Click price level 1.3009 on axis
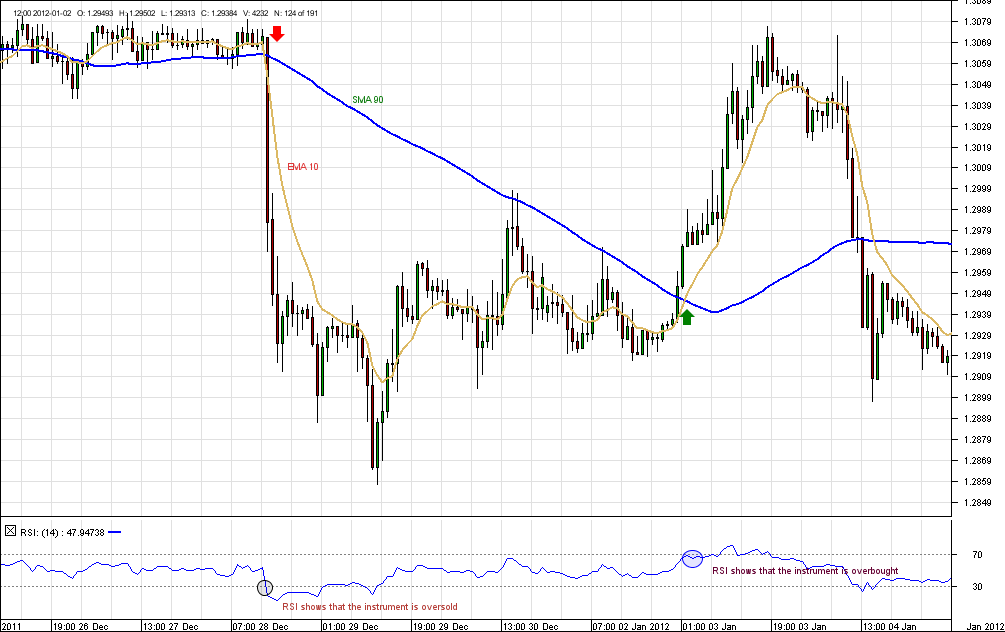 tap(977, 168)
